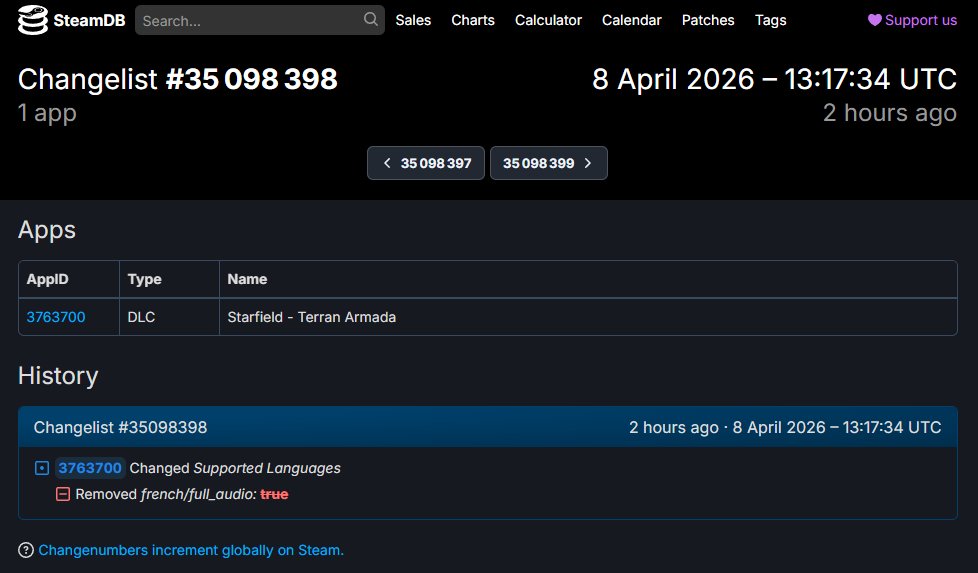The image size is (978, 573).
Task: Open Changenumbers increment globally on Steam link
Action: (x=191, y=550)
